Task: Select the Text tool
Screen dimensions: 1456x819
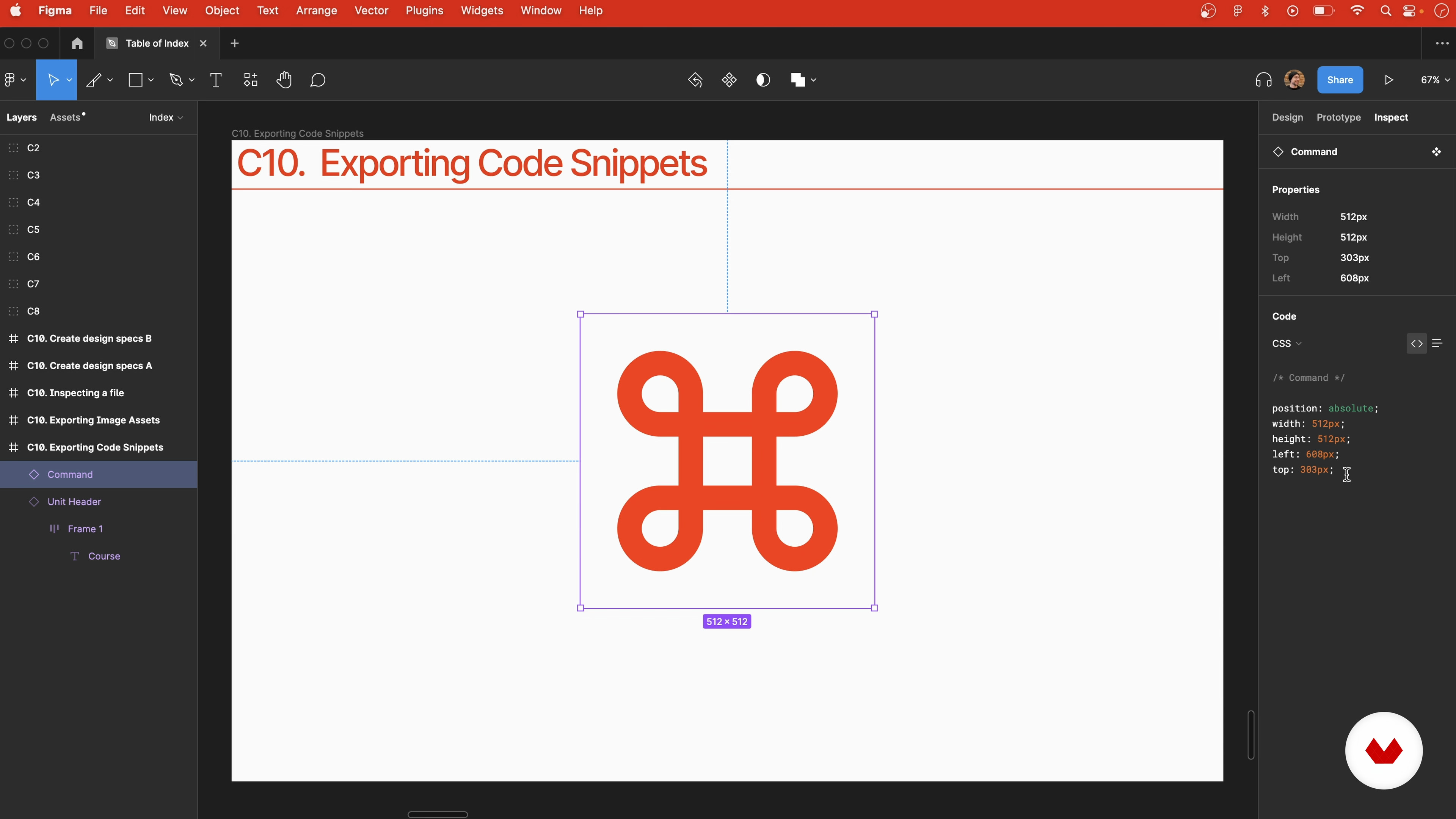Action: click(216, 80)
